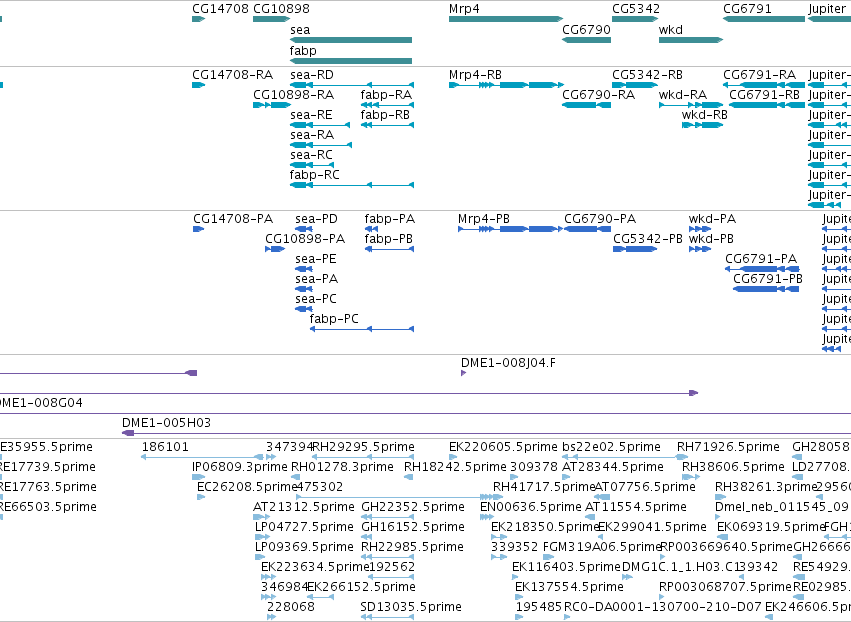Select the AT28344.5prime EST
Image resolution: width=851 pixels, height=622 pixels.
[x=567, y=477]
